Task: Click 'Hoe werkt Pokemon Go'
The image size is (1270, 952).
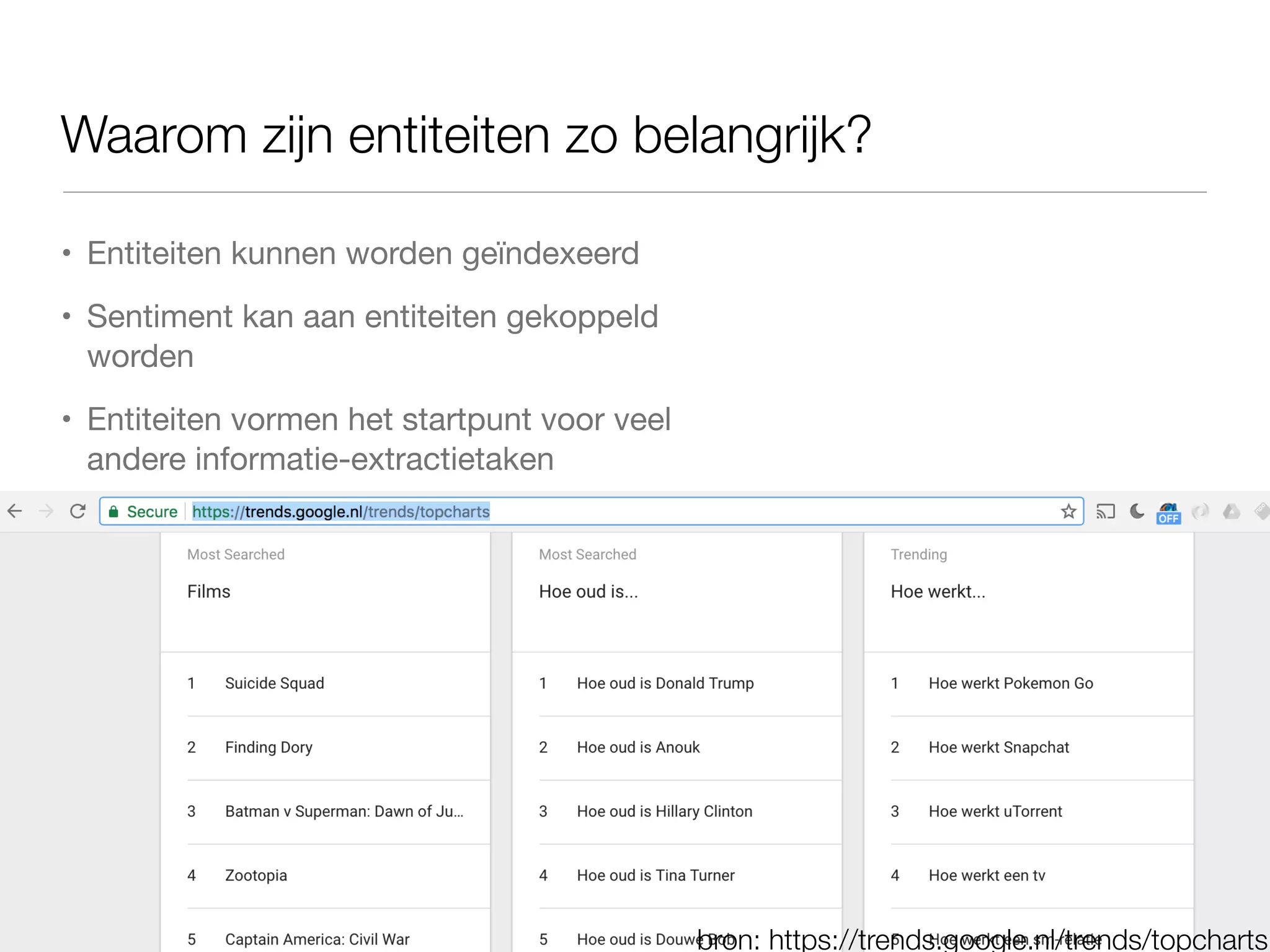Action: coord(1011,683)
